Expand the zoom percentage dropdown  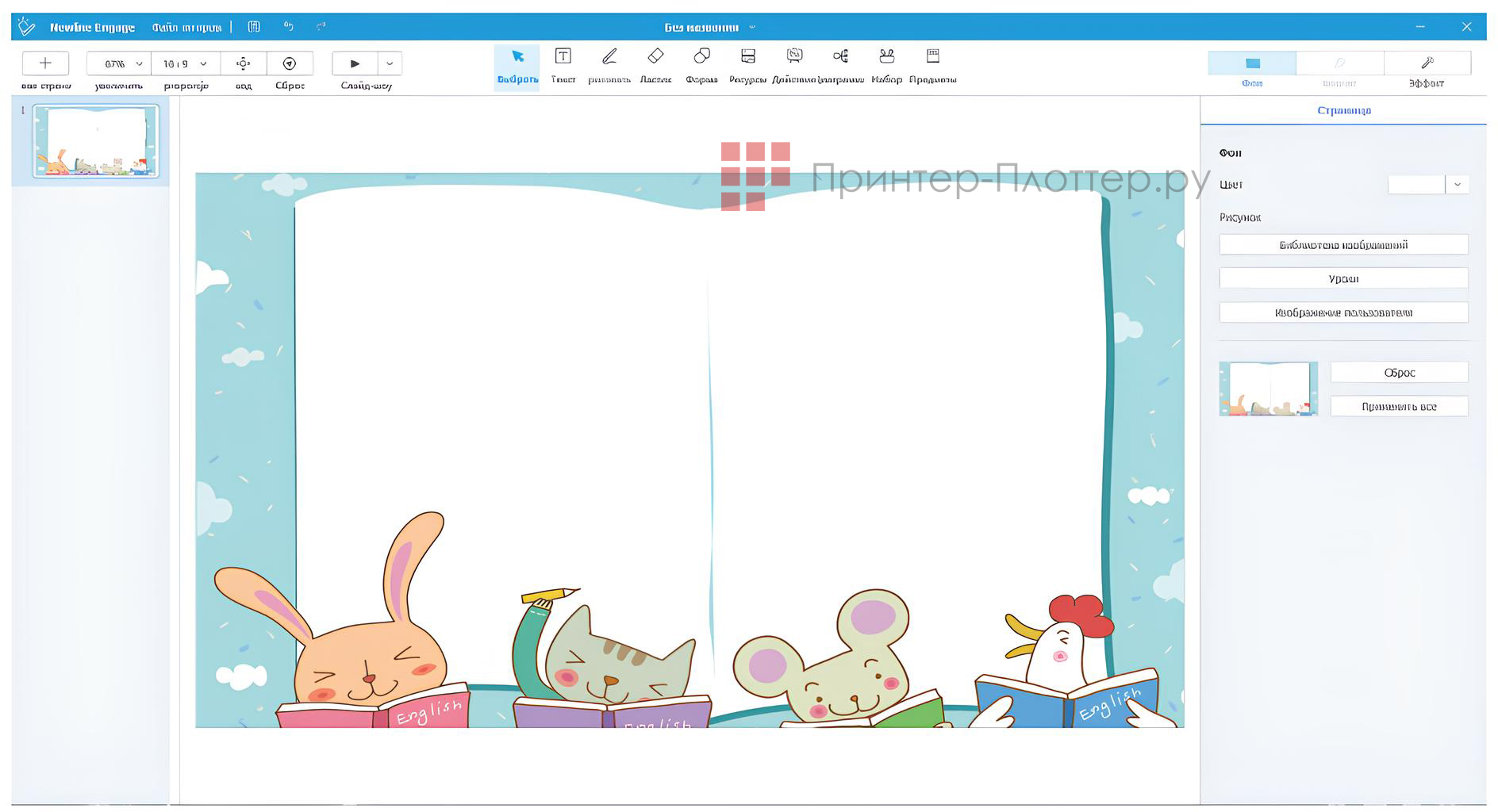(x=139, y=63)
